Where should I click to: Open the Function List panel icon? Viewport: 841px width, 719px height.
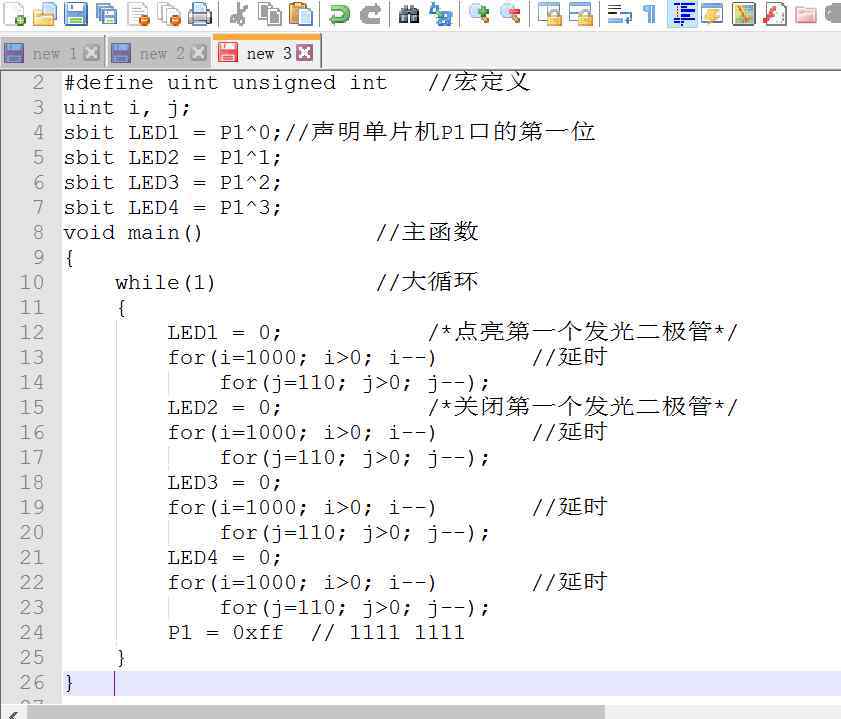[x=774, y=13]
